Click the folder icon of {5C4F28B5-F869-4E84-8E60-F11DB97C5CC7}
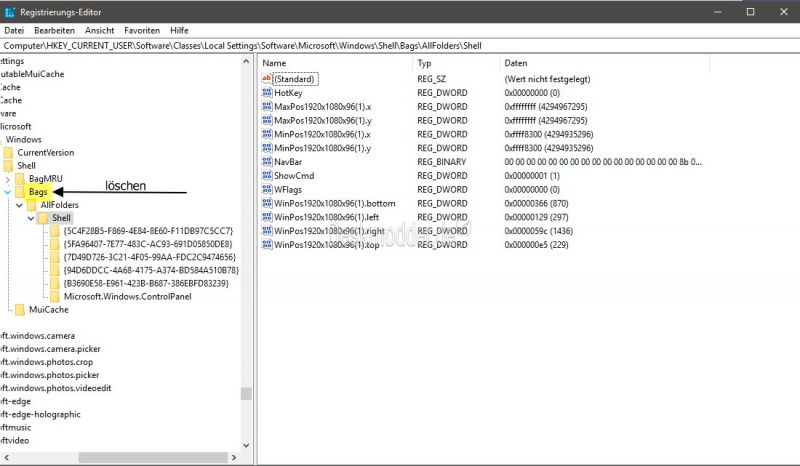The image size is (800, 466). (x=55, y=231)
